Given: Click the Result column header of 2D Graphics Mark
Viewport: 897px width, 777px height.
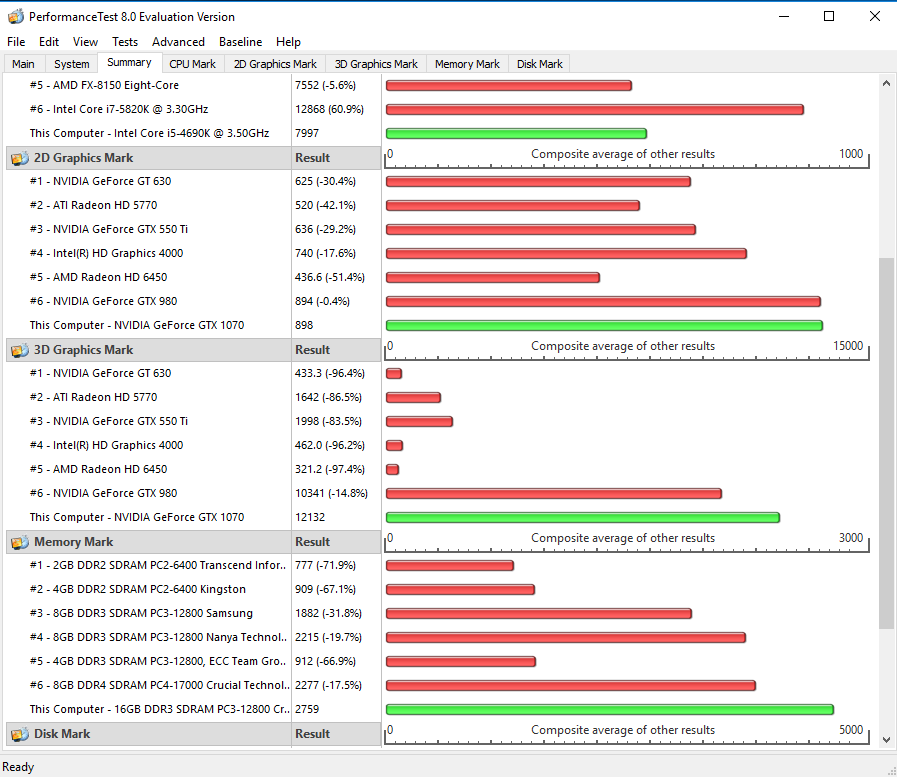Looking at the screenshot, I should (336, 158).
